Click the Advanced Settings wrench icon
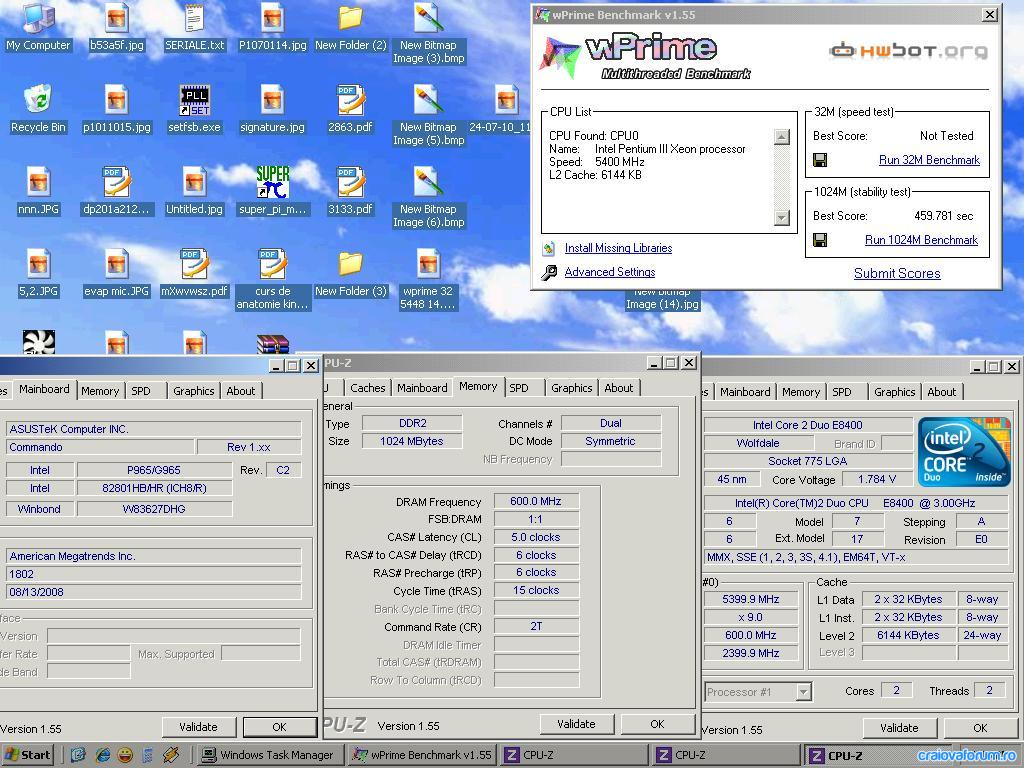Image resolution: width=1024 pixels, height=768 pixels. 549,272
